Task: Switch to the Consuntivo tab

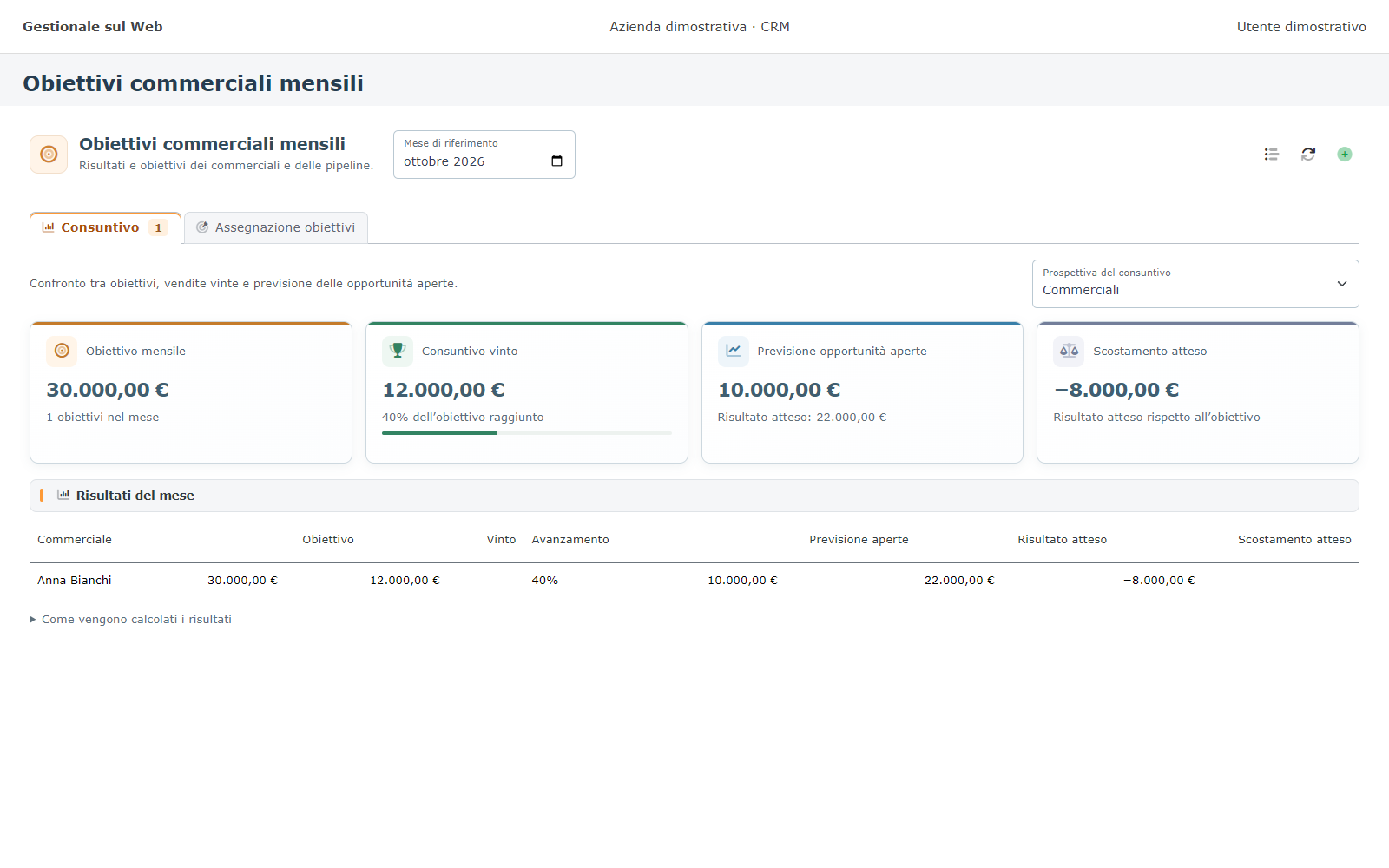Action: [105, 227]
